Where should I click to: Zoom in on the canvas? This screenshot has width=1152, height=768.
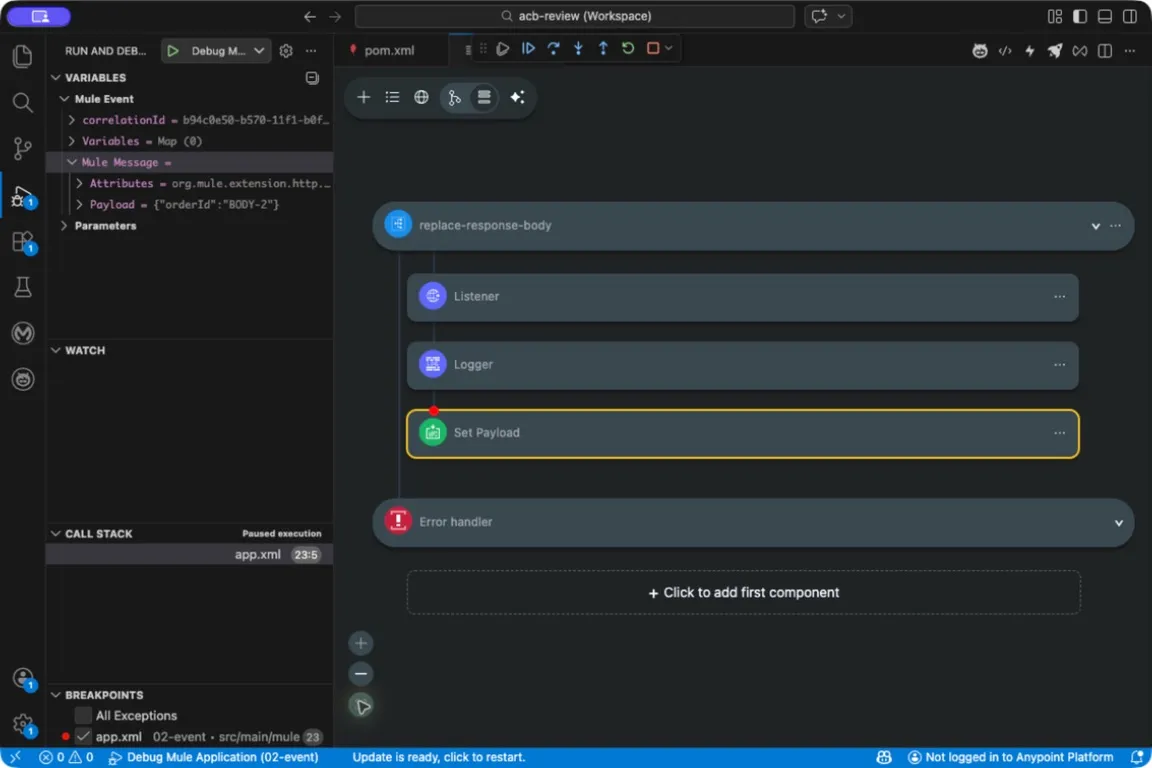click(361, 644)
